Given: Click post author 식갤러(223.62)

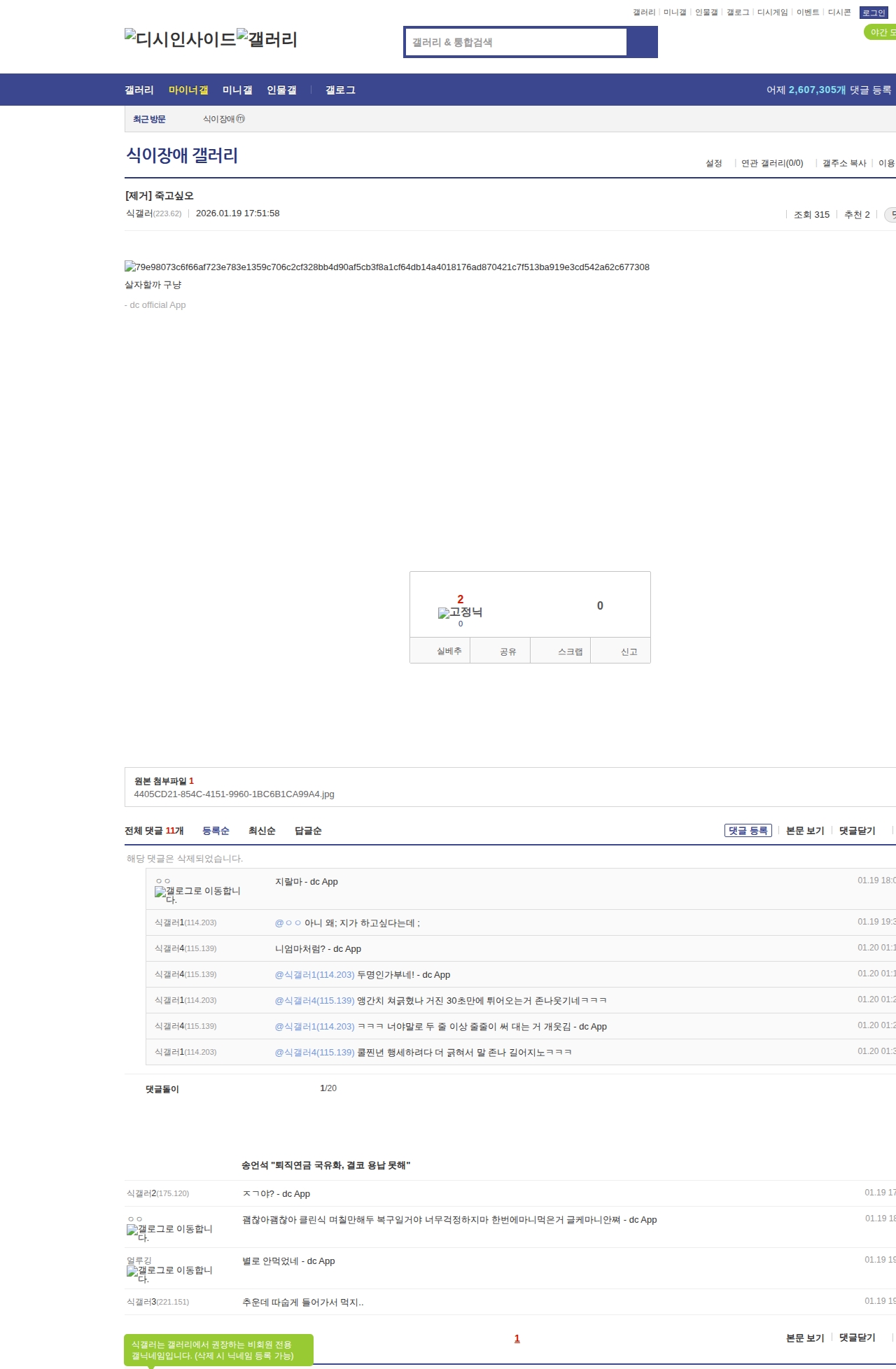Looking at the screenshot, I should click(x=154, y=213).
